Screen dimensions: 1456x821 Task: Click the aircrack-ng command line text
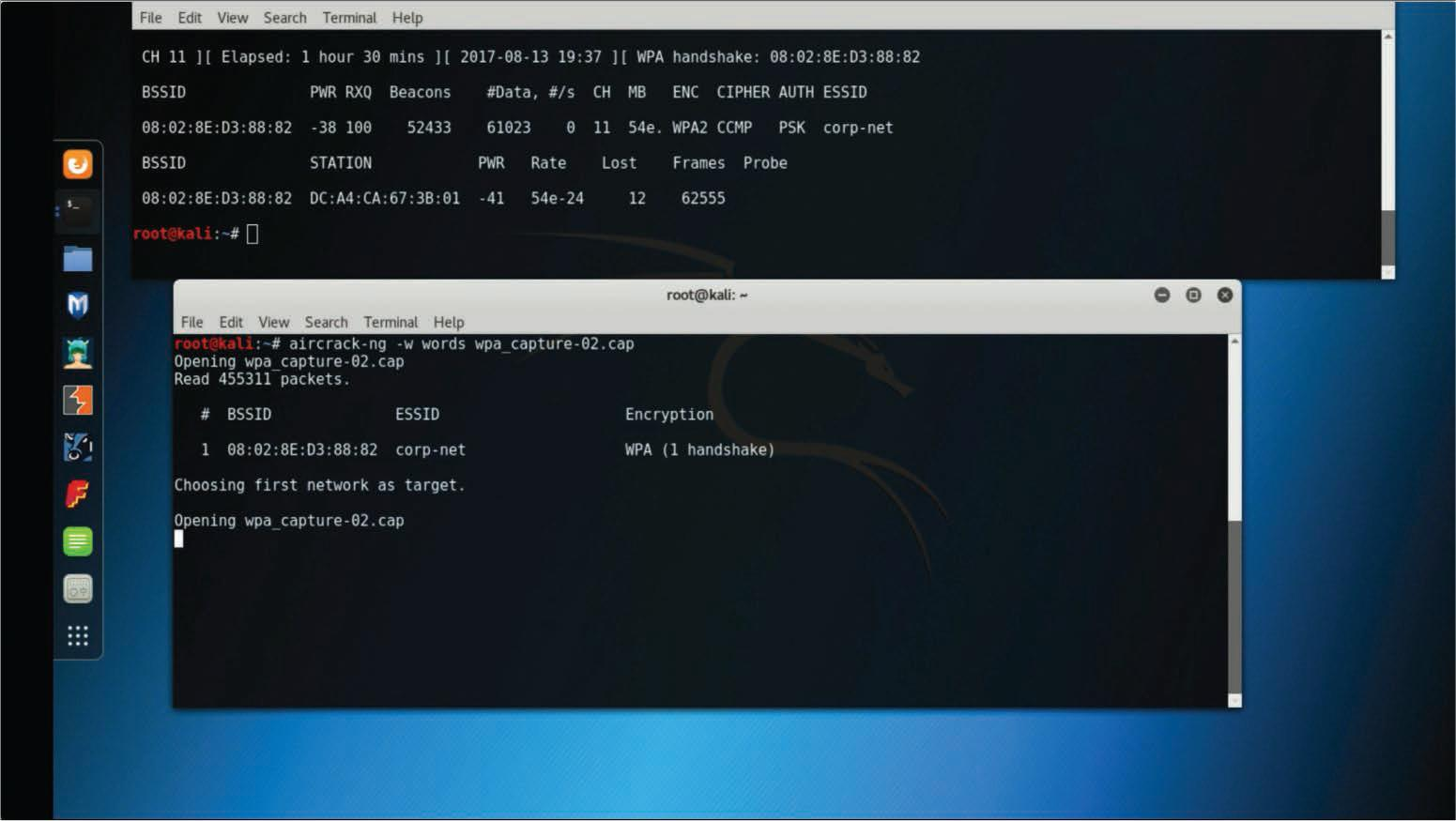(x=404, y=343)
